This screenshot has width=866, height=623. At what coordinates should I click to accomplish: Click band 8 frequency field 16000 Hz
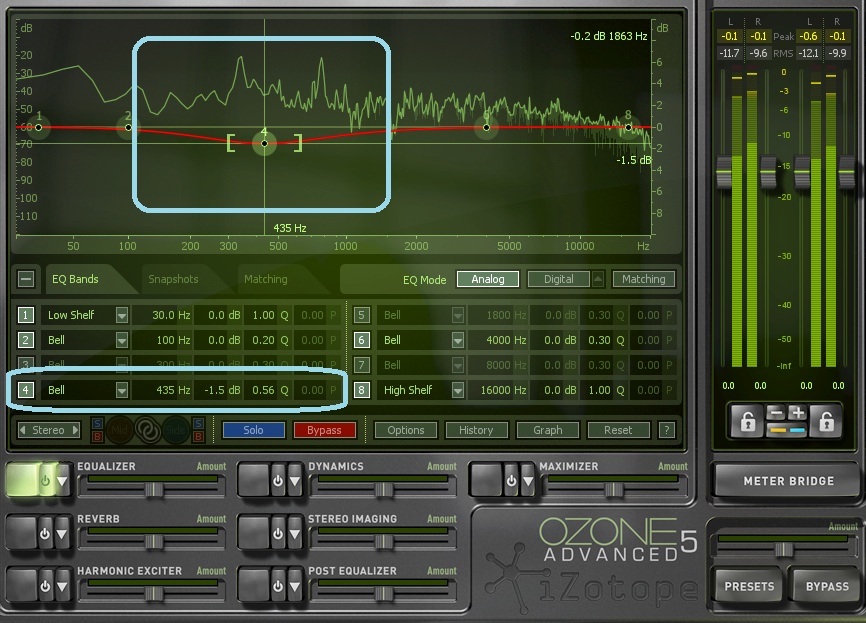pos(499,390)
